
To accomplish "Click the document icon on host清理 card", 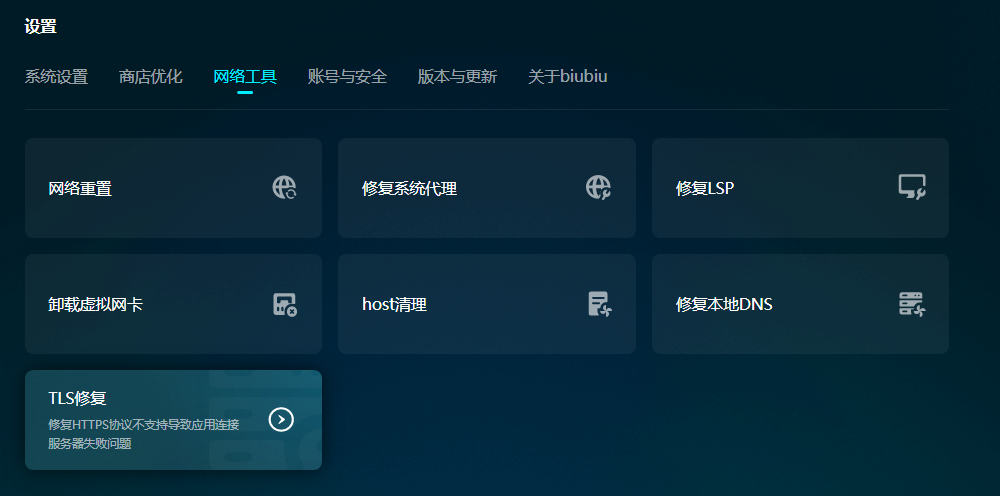I will tap(598, 304).
